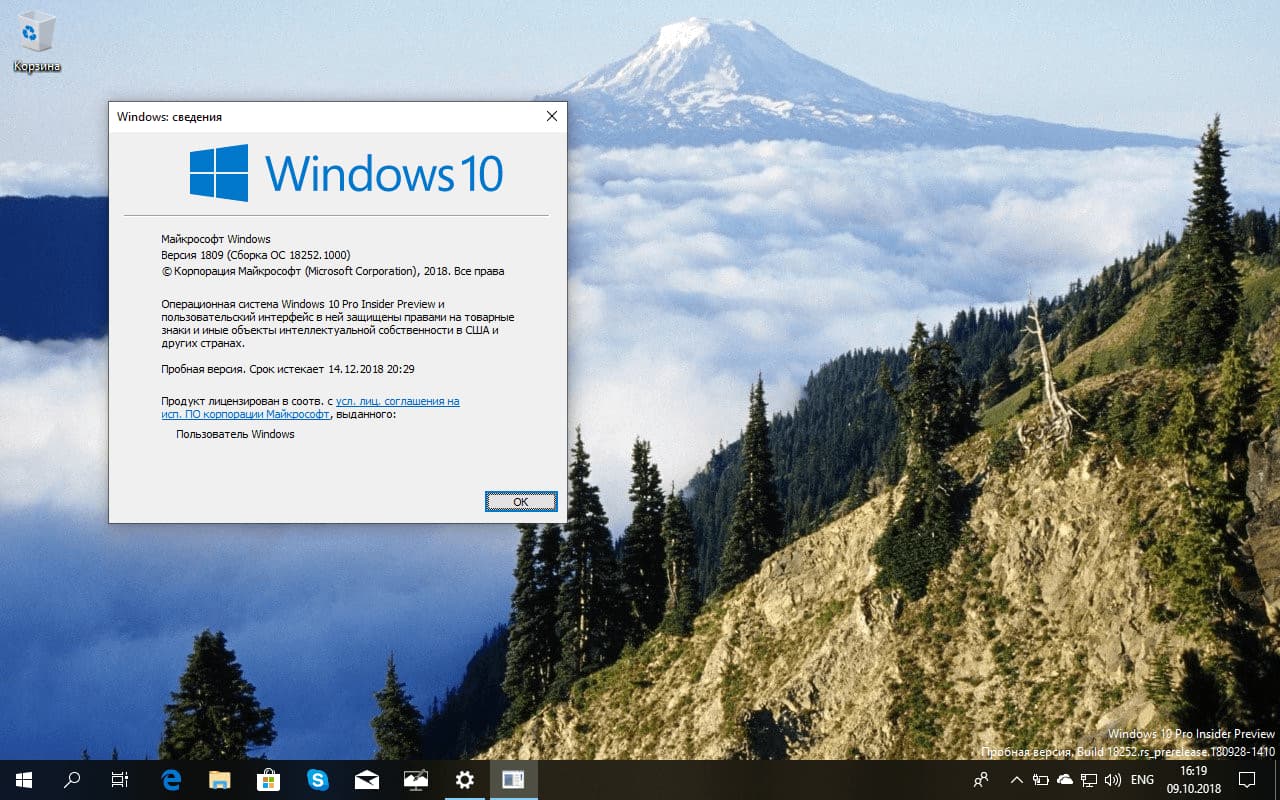Open Action Center

coord(1246,780)
